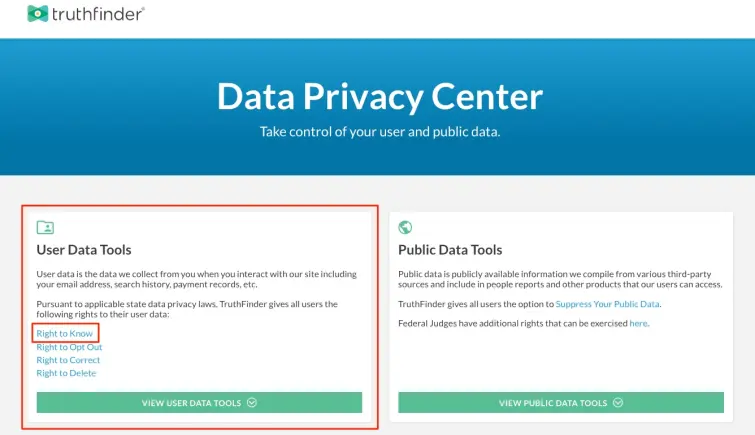This screenshot has width=755, height=435.
Task: Follow the Right to Delete link
Action: (x=66, y=373)
